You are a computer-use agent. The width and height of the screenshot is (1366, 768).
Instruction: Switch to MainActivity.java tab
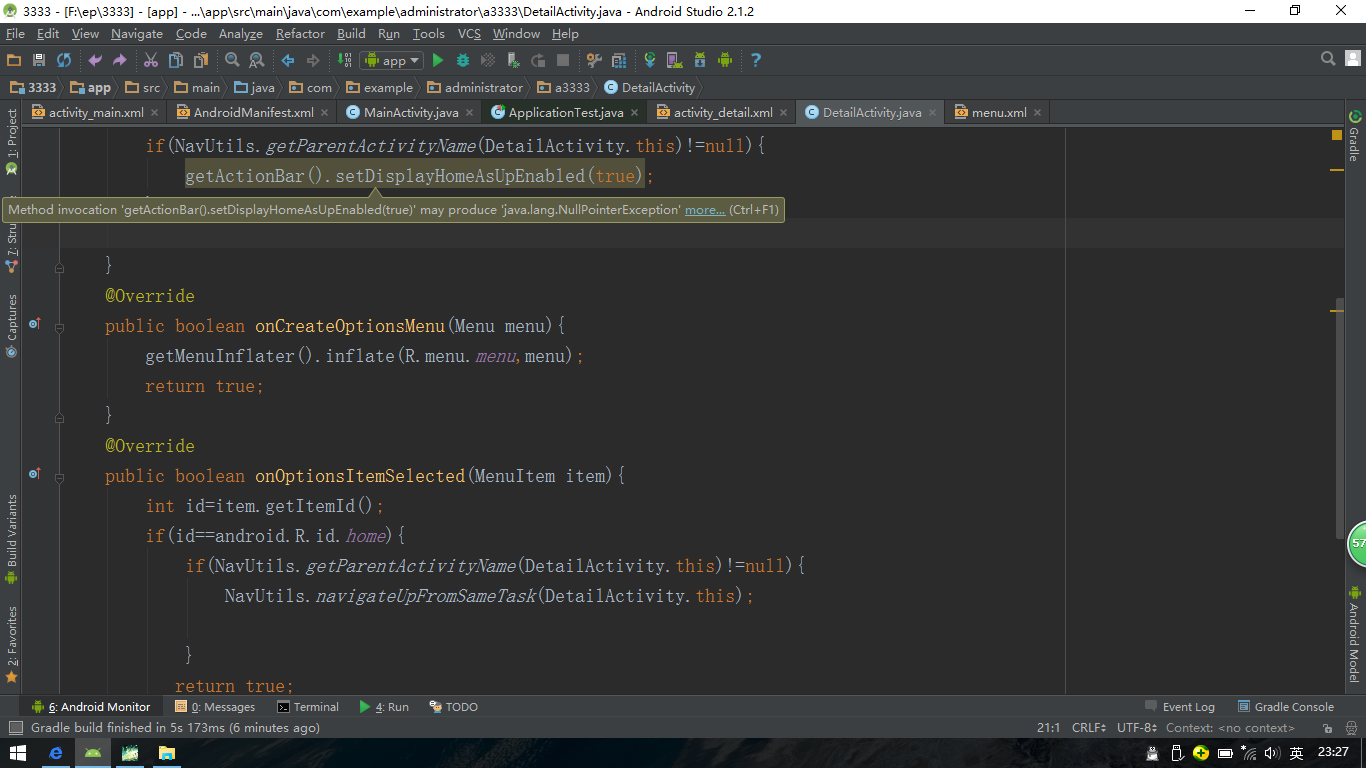pyautogui.click(x=410, y=112)
